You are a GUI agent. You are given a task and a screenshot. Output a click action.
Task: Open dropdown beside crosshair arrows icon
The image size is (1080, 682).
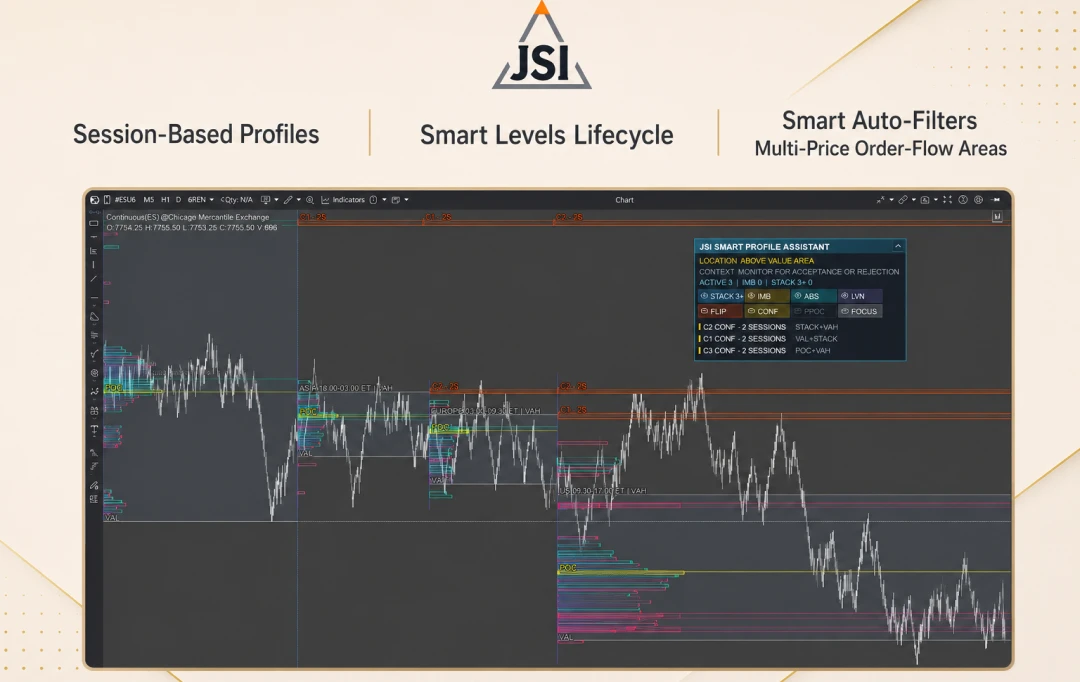coord(891,200)
